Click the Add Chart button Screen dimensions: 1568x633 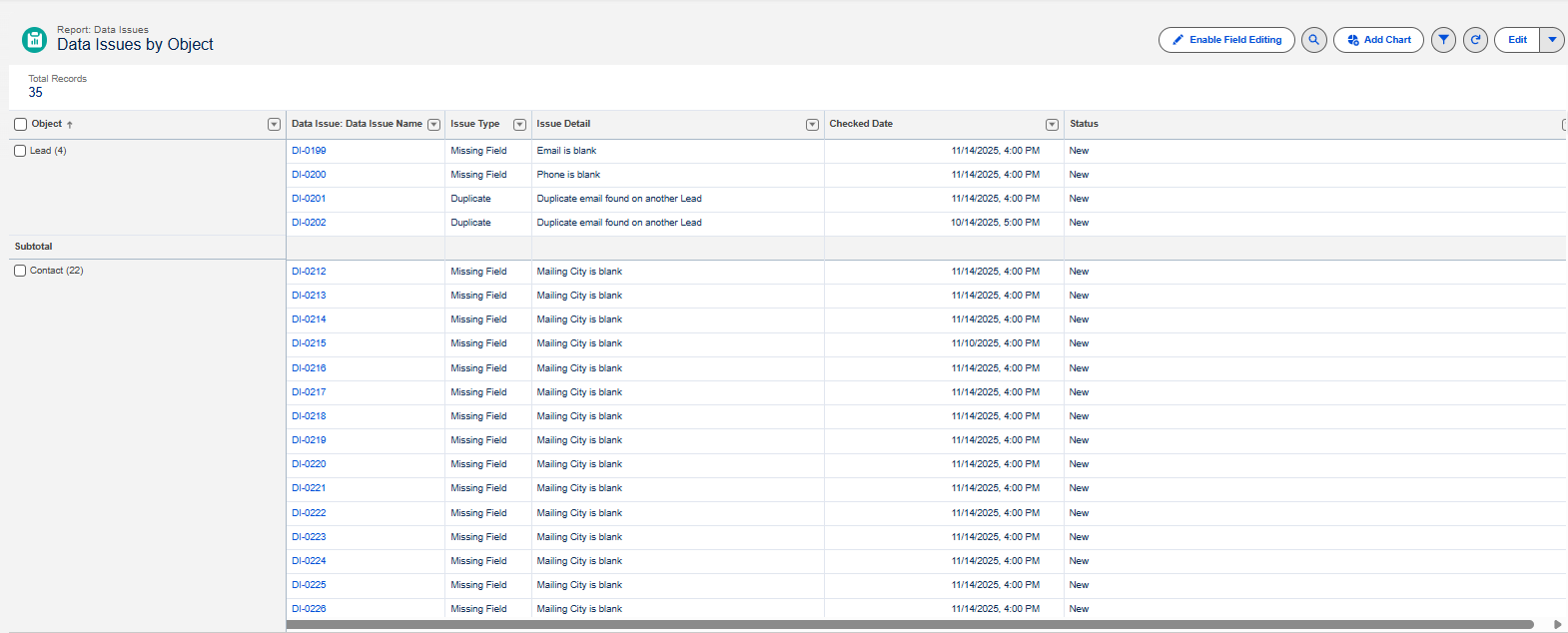(x=1378, y=40)
